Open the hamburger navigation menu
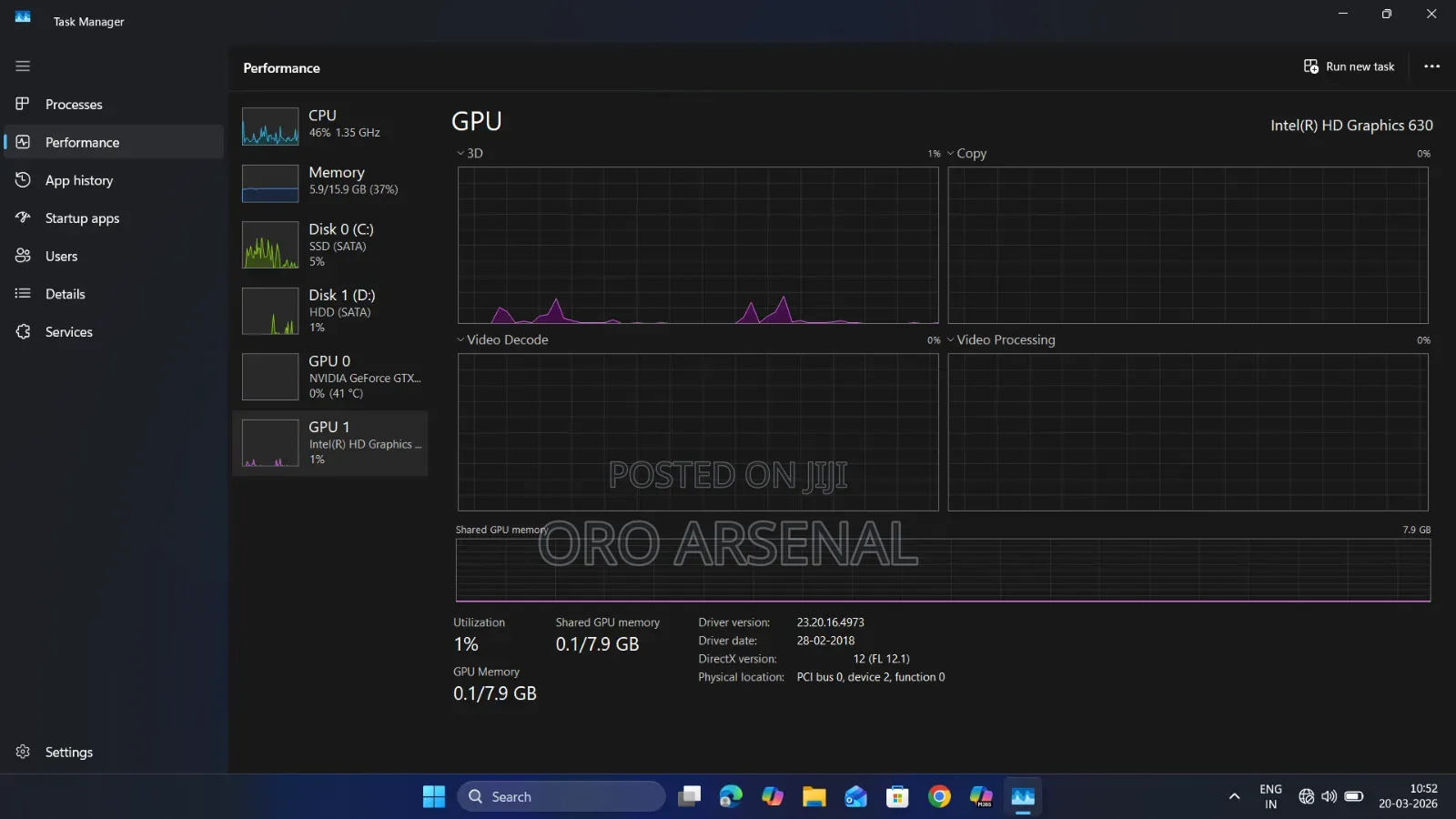The height and width of the screenshot is (819, 1456). (x=23, y=66)
